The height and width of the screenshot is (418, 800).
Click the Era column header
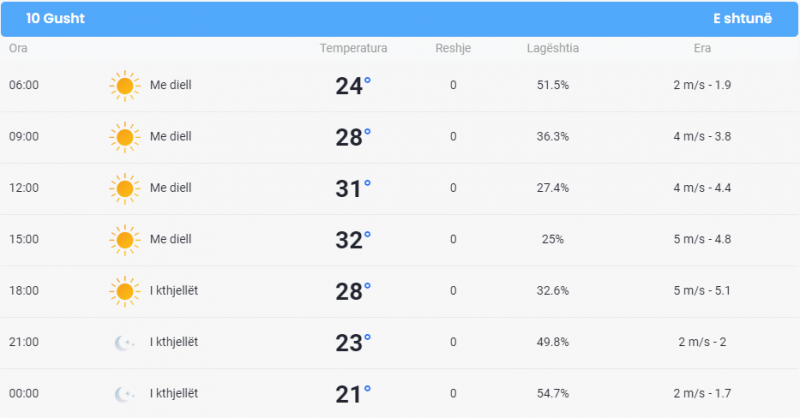pos(702,48)
